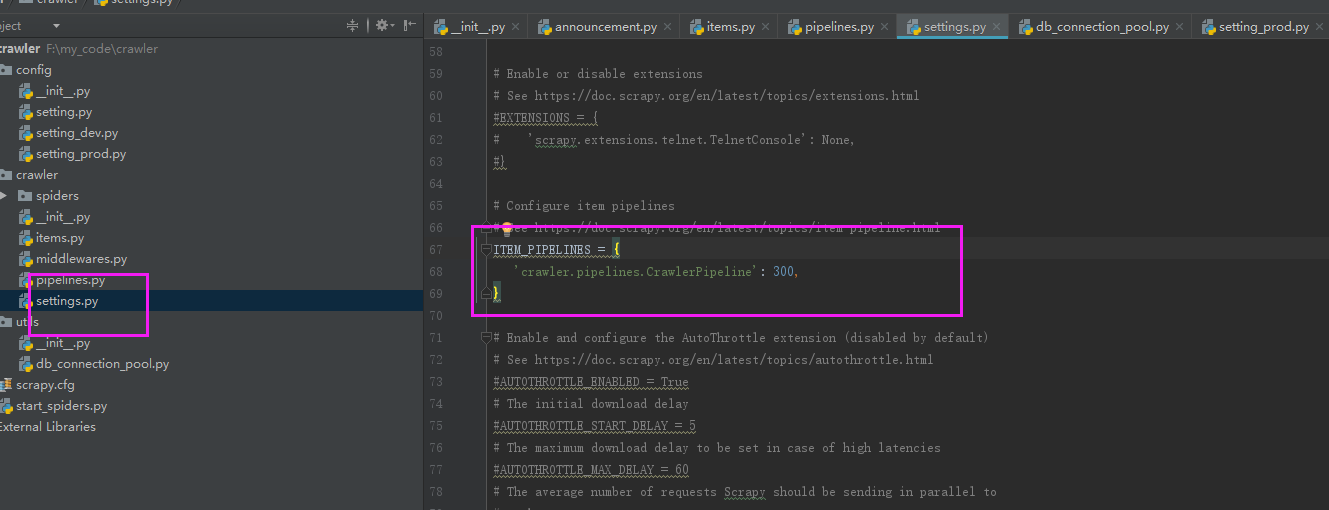Screen dimensions: 1329x510
Task: Open setting_prod.py in the project tree
Action: 81,154
